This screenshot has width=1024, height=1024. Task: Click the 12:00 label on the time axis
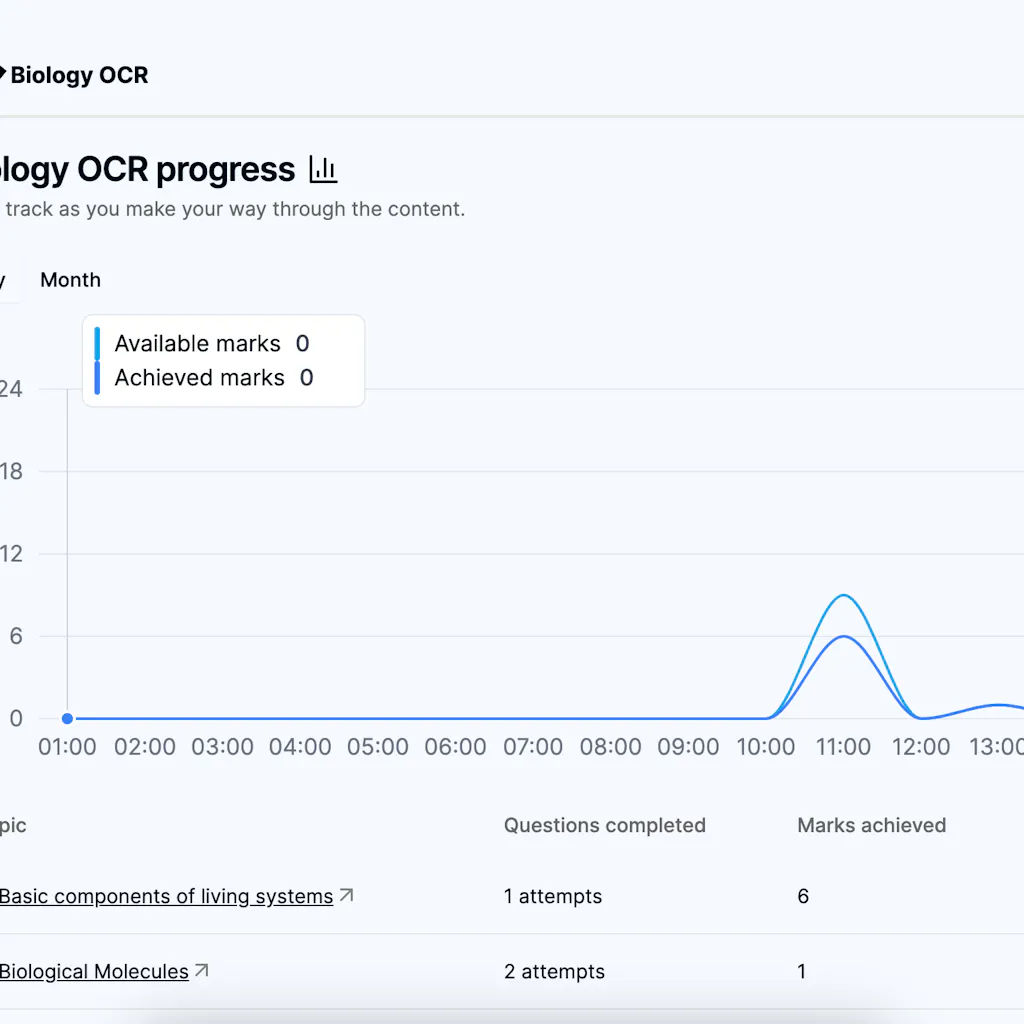coord(921,747)
